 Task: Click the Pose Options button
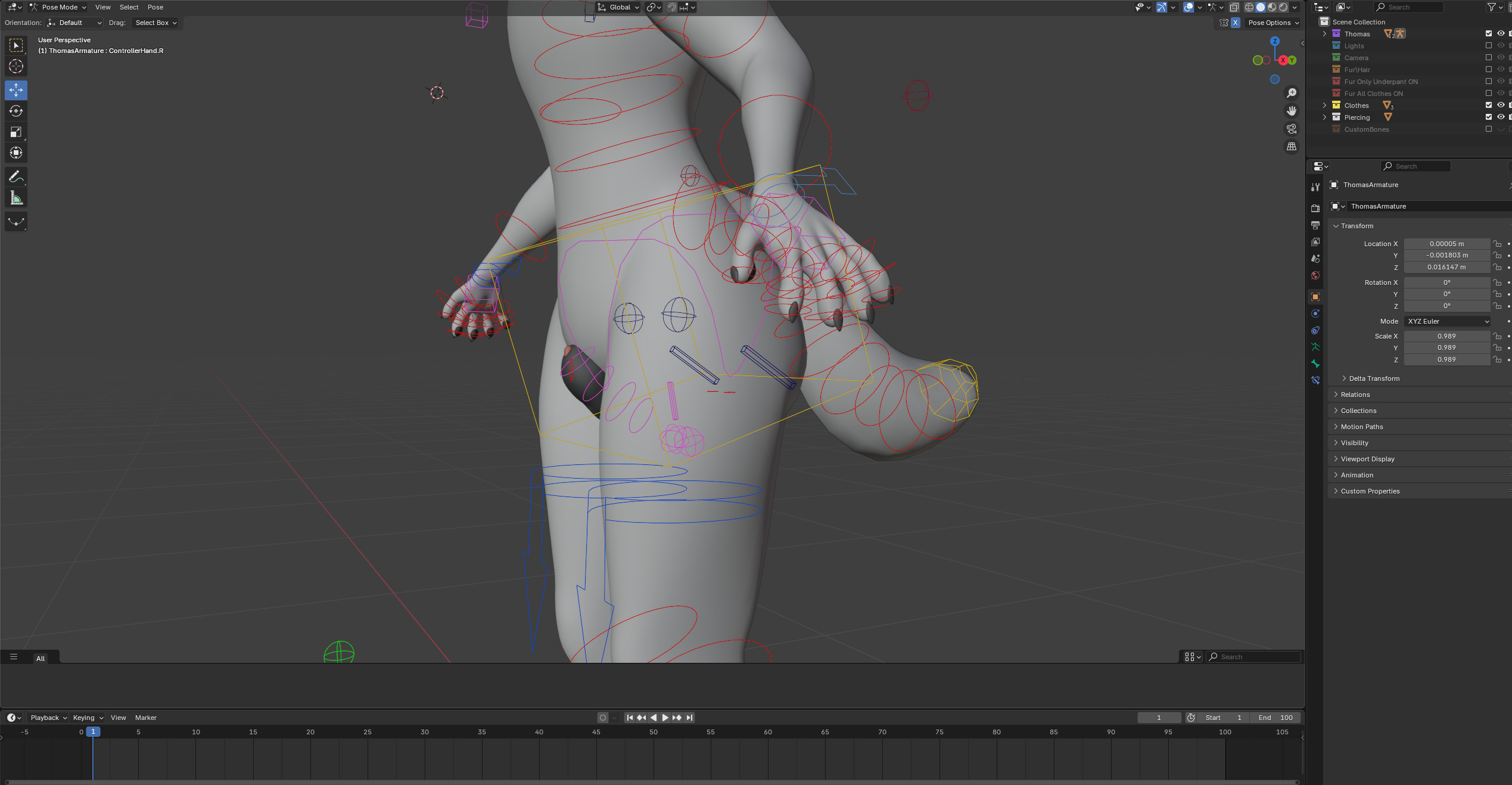click(1273, 23)
